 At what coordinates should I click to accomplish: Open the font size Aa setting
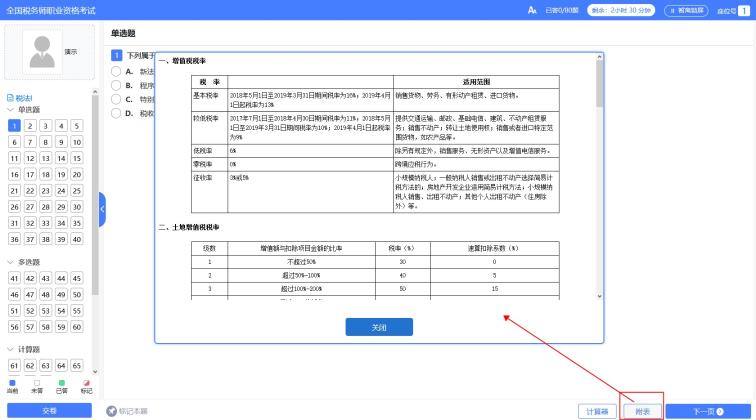tap(532, 10)
